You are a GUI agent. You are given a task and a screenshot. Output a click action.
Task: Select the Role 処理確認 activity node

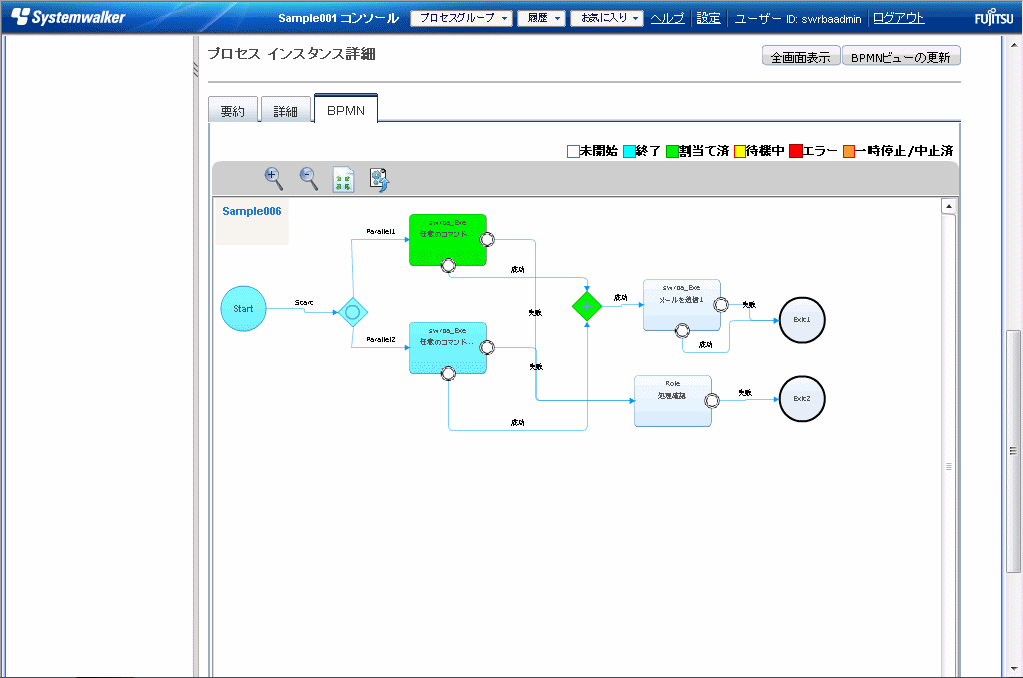(x=673, y=401)
